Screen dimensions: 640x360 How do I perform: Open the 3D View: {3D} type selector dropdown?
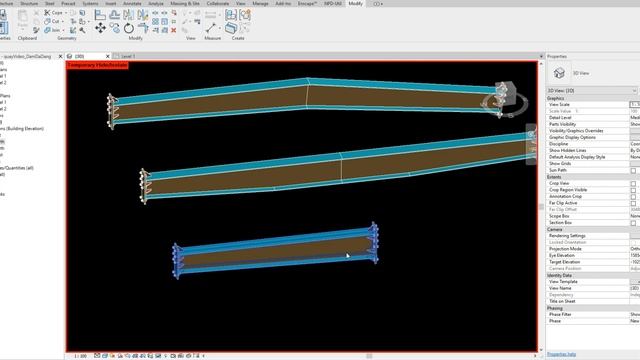[x=592, y=91]
